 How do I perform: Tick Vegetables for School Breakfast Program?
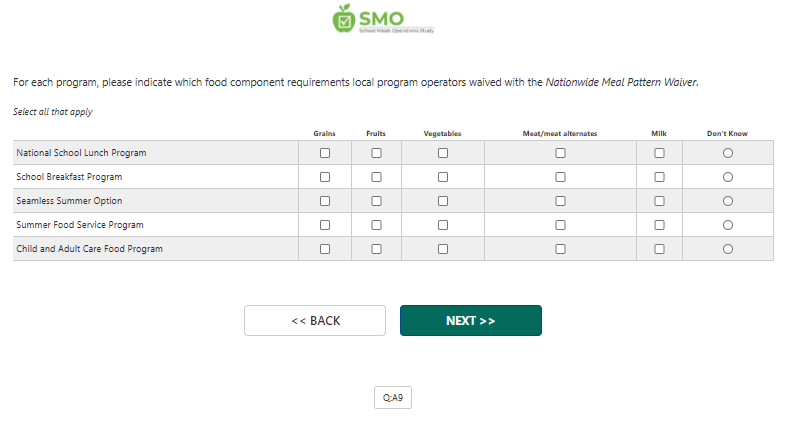click(443, 177)
